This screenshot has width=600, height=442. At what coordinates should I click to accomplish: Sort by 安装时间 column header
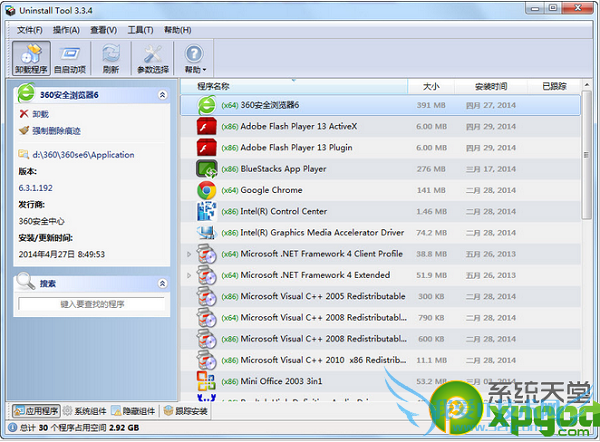point(491,86)
